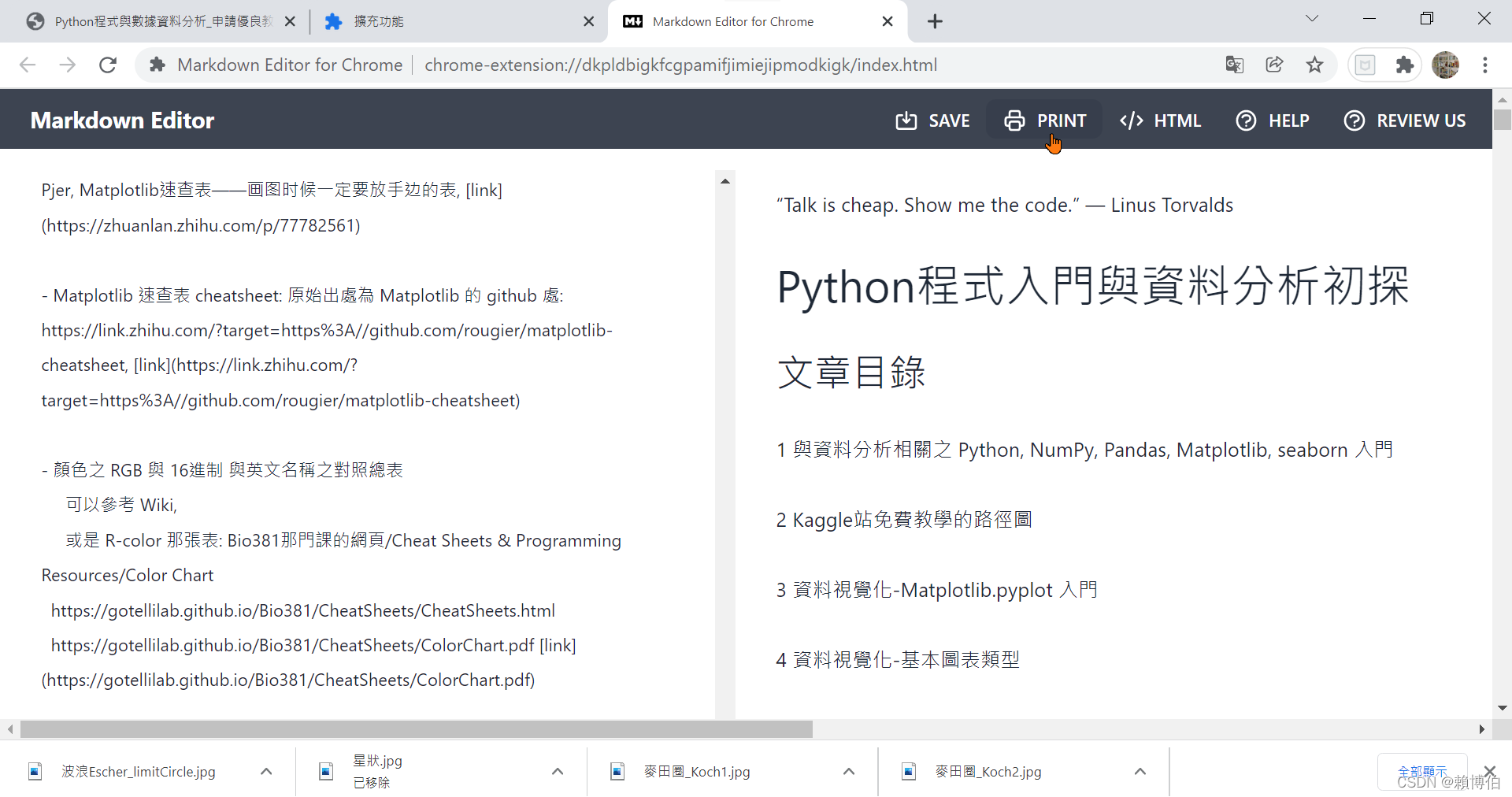Image resolution: width=1512 pixels, height=797 pixels.
Task: Click the PRINT button
Action: point(1044,120)
